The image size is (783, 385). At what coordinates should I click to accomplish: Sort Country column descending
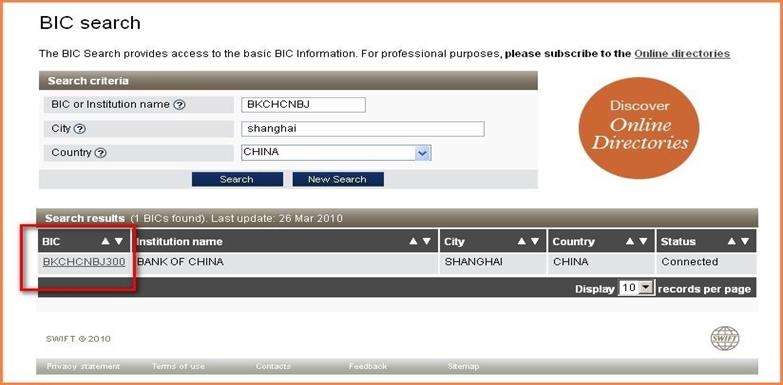643,242
